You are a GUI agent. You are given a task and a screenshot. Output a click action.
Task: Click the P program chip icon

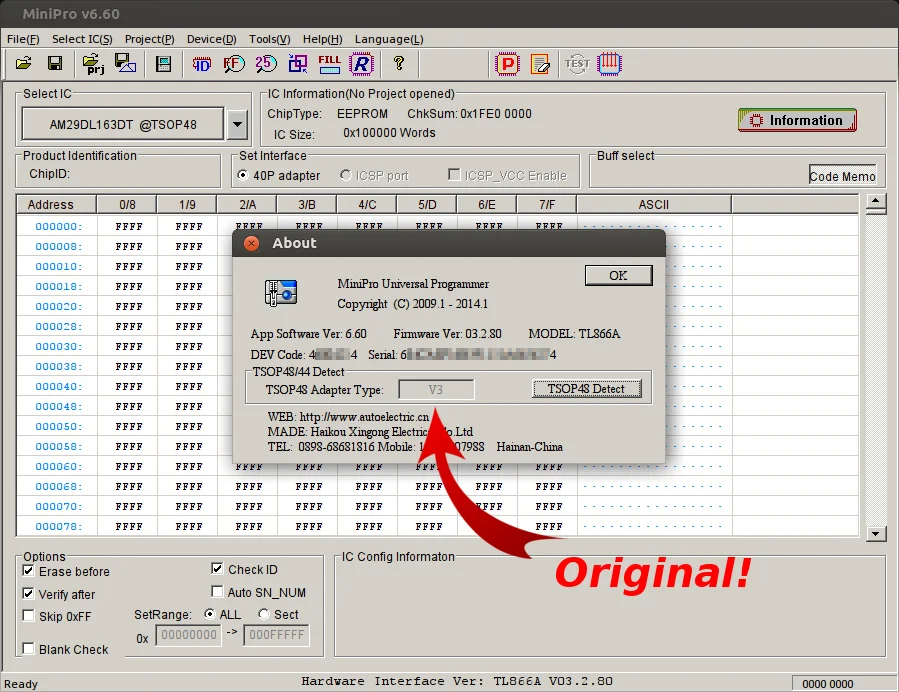coord(507,64)
